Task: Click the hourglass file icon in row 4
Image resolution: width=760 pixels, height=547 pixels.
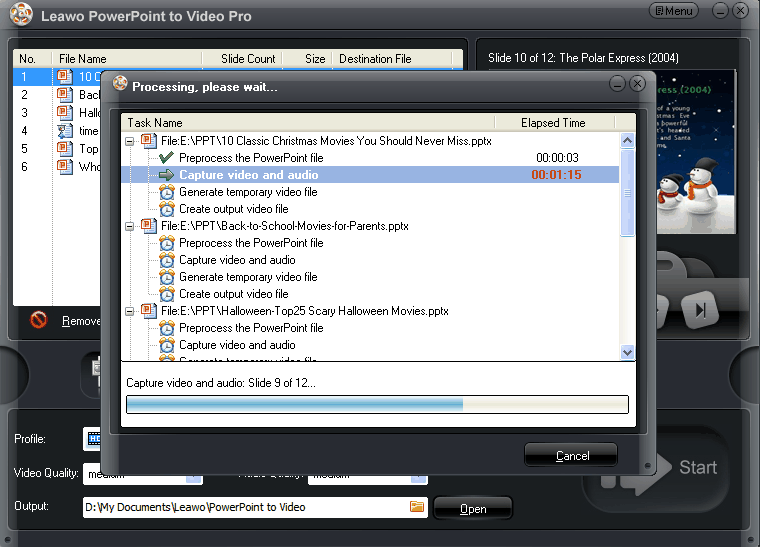Action: pos(64,131)
